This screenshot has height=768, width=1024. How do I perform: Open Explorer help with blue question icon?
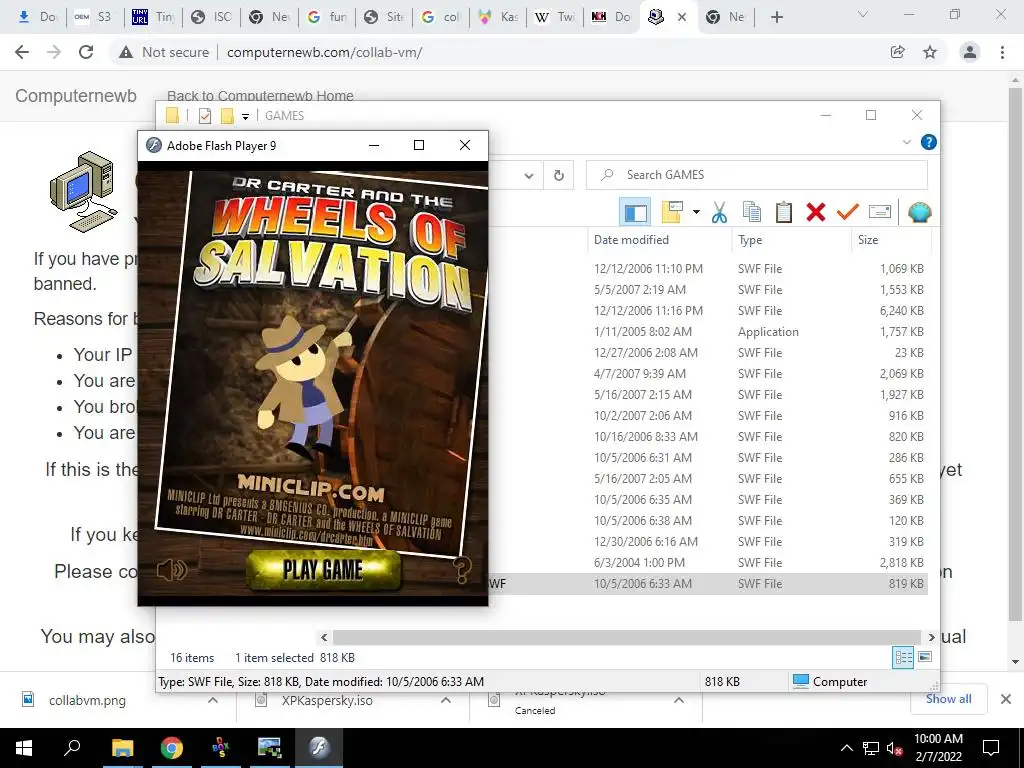(x=928, y=142)
